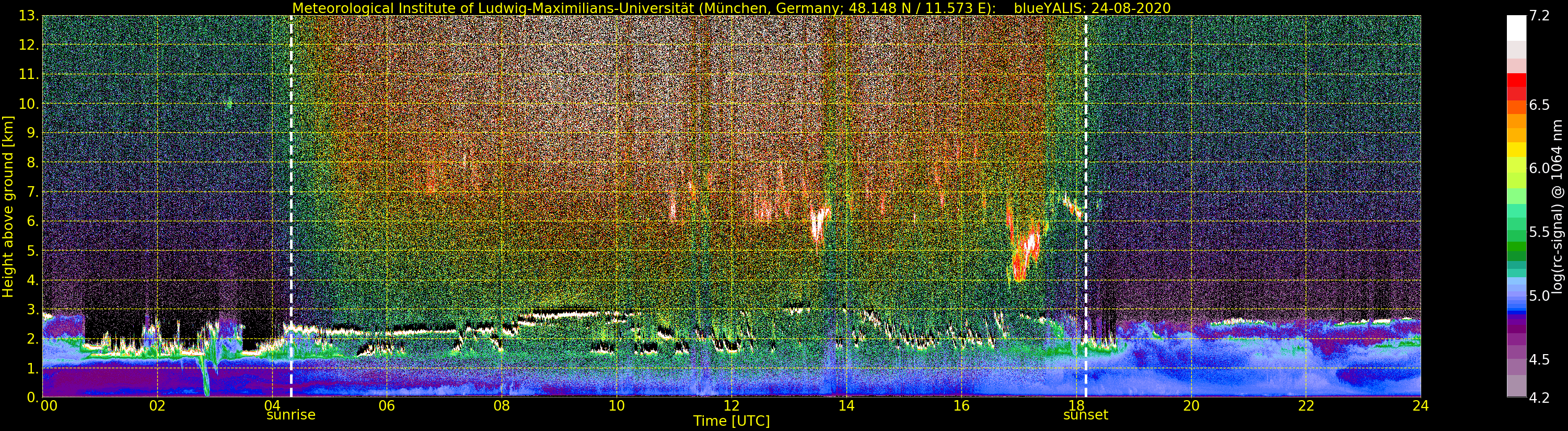Click the time axis tick '12'
1568x431 pixels.
coord(731,406)
